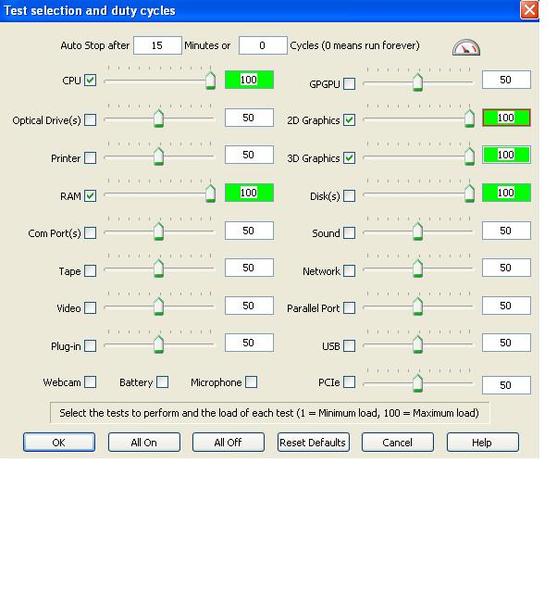
Task: Select the Network test checkbox
Action: (349, 271)
